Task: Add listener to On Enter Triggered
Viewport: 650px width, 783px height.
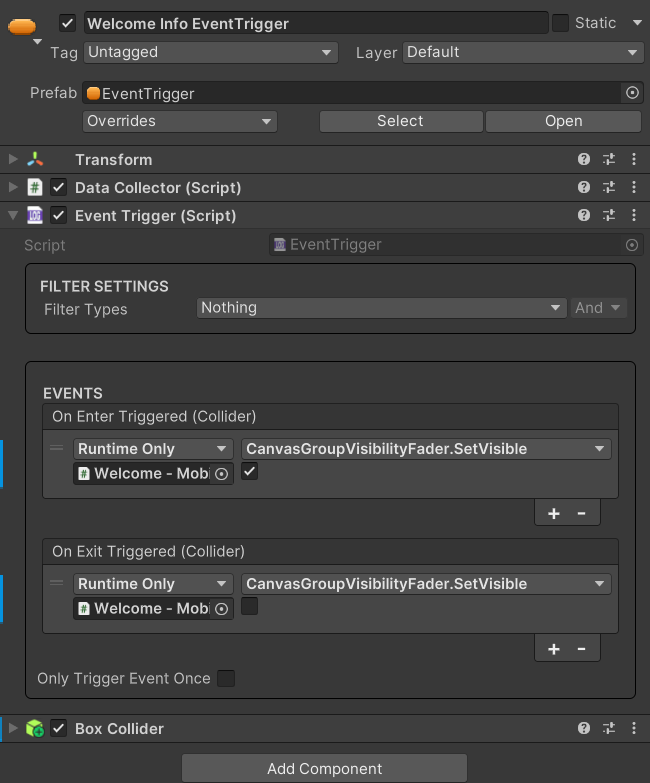Action: (554, 513)
